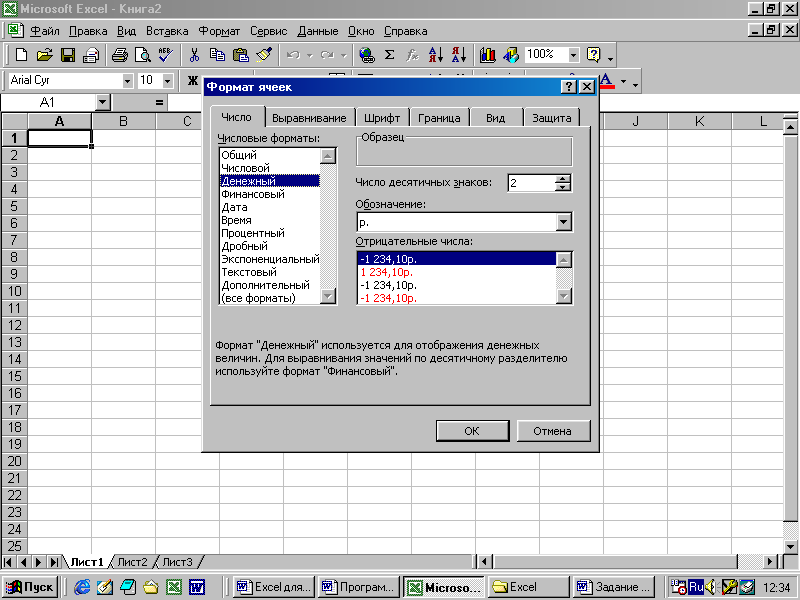The height and width of the screenshot is (600, 800).
Task: Sort ascending with the A-Z icon
Action: (x=436, y=55)
